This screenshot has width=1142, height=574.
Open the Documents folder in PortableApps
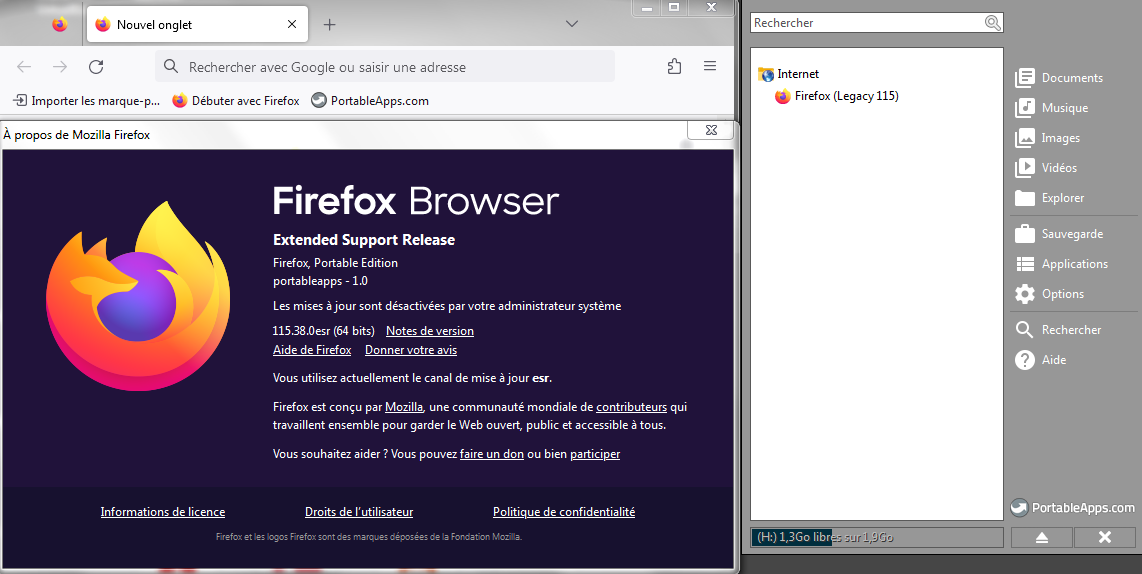1059,78
